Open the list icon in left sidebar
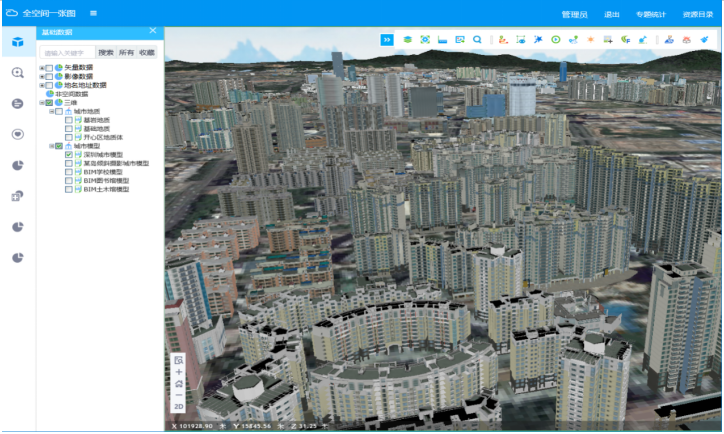724x434 pixels. [18, 103]
